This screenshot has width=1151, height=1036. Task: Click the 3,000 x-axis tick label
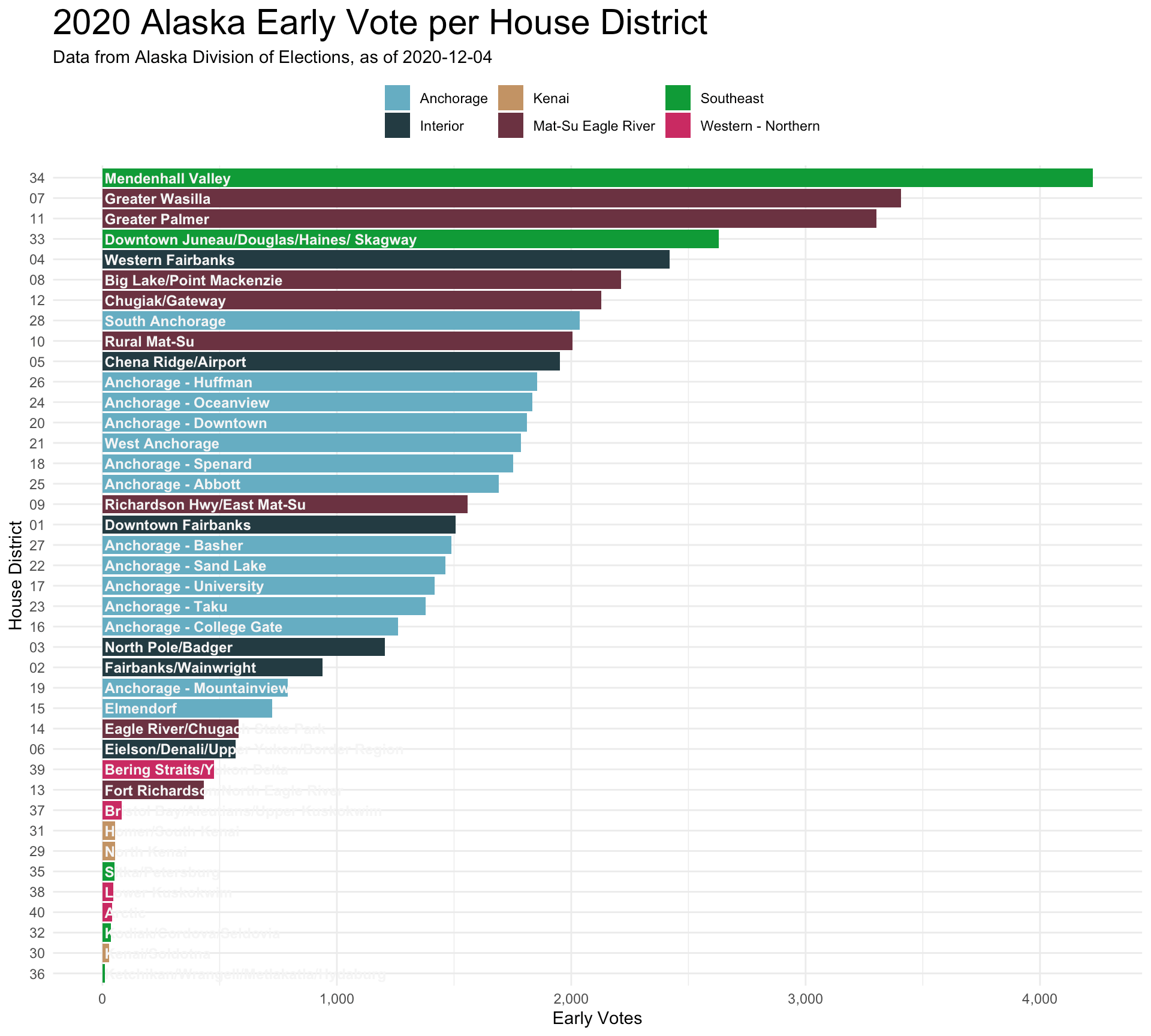pos(805,999)
